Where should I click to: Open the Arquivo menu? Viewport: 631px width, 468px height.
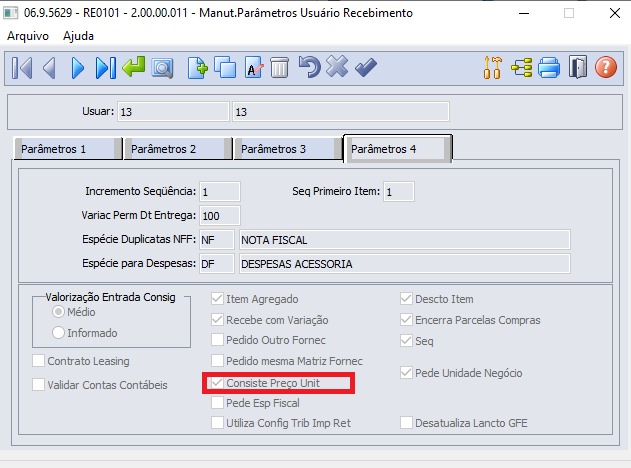click(x=28, y=36)
